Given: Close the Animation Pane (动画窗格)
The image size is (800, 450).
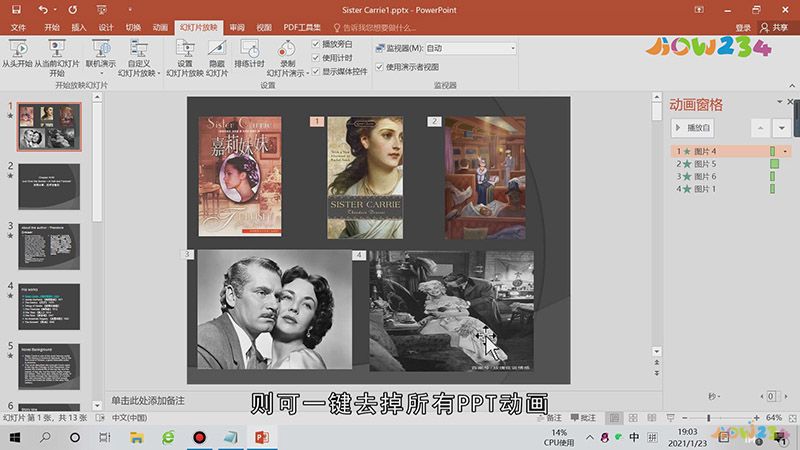Looking at the screenshot, I should (x=790, y=102).
